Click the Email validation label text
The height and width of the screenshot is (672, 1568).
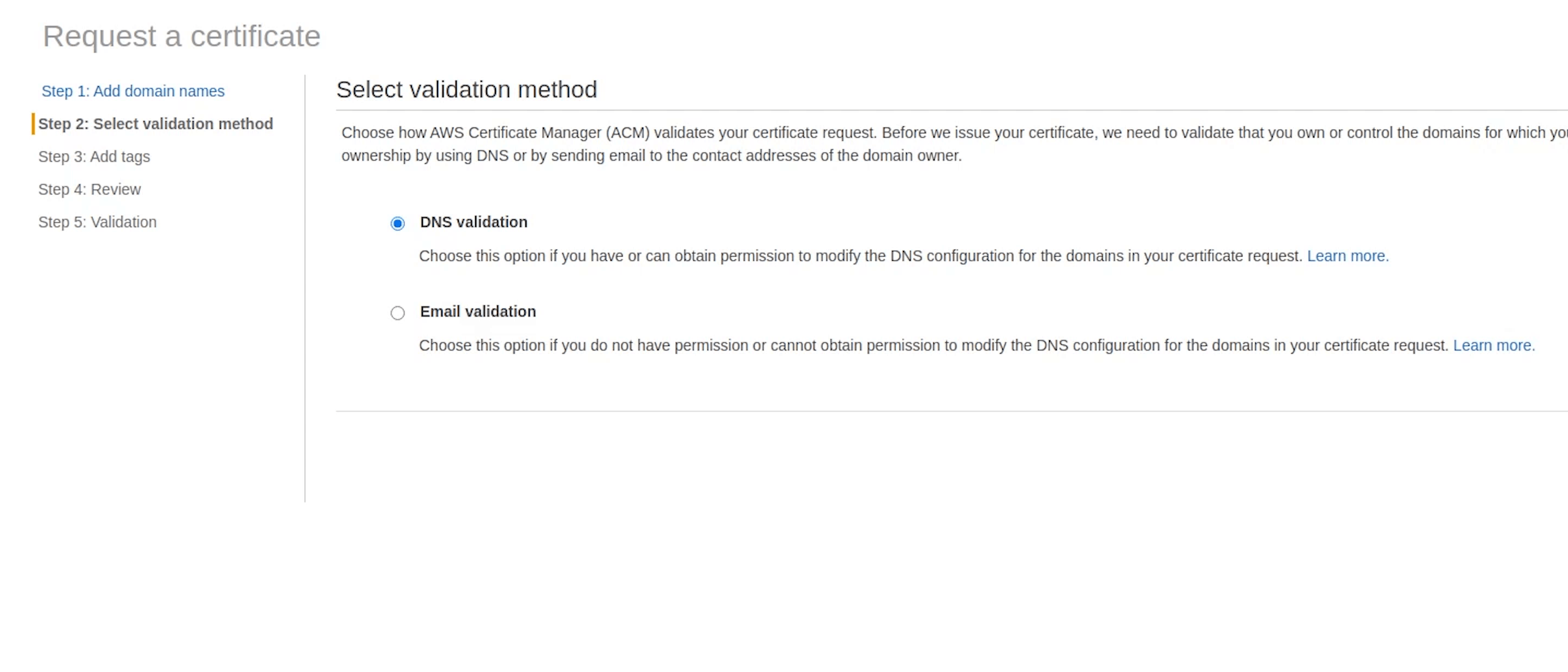(x=478, y=312)
